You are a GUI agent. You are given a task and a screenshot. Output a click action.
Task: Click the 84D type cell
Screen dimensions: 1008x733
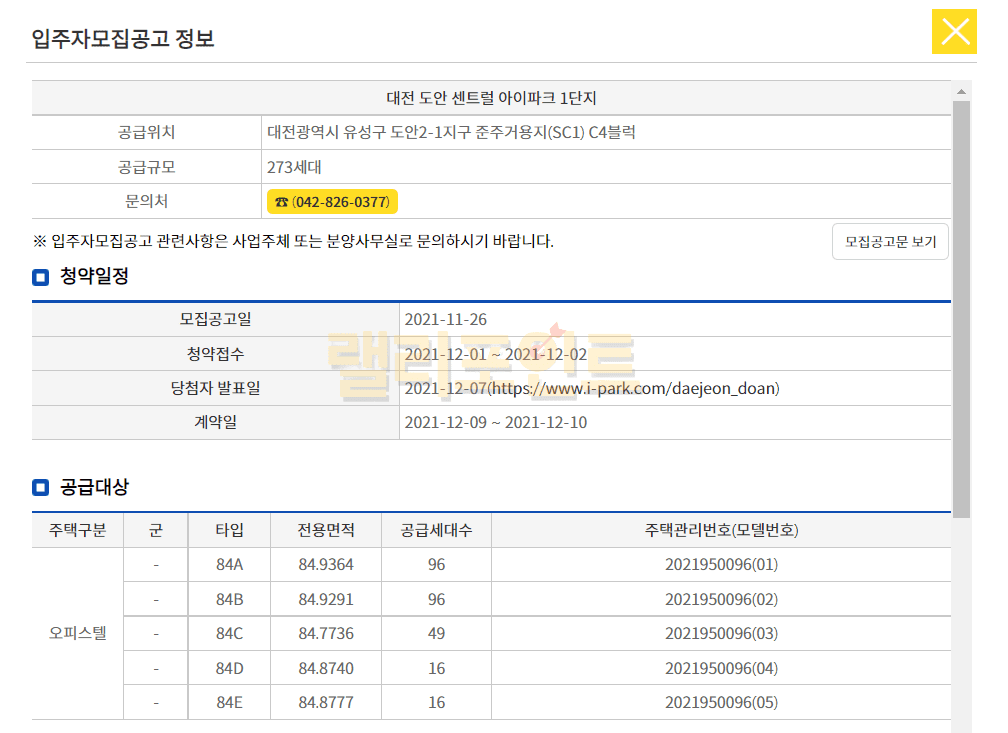(x=229, y=668)
